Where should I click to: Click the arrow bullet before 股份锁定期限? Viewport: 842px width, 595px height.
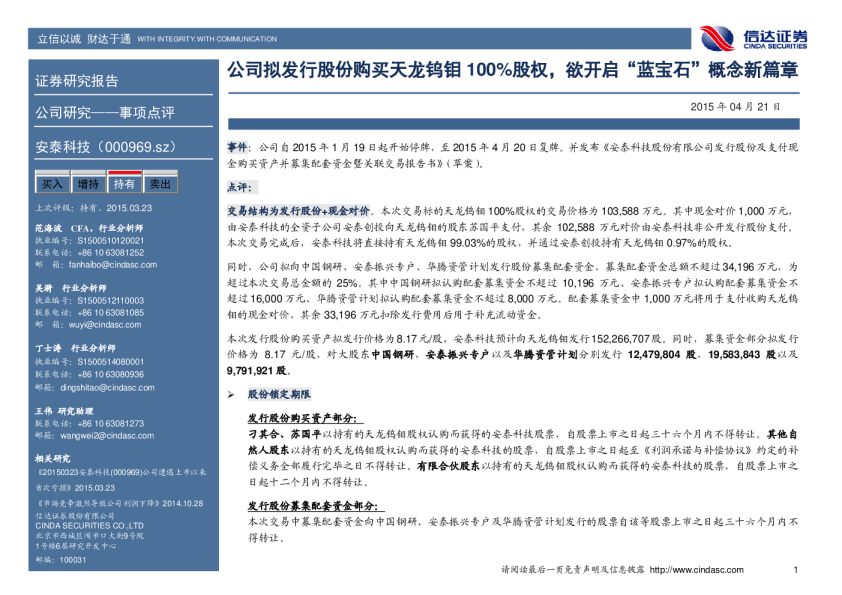[x=231, y=395]
